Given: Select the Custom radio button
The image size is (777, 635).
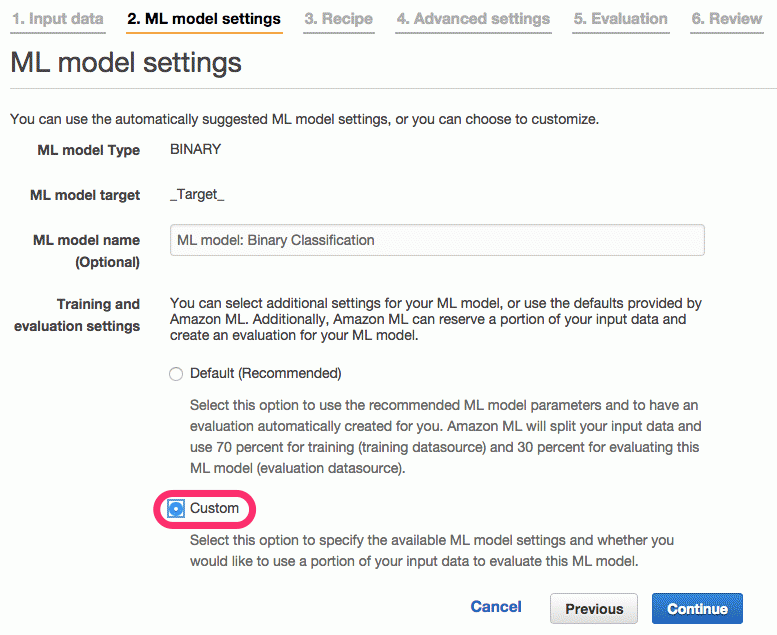Looking at the screenshot, I should tap(175, 509).
